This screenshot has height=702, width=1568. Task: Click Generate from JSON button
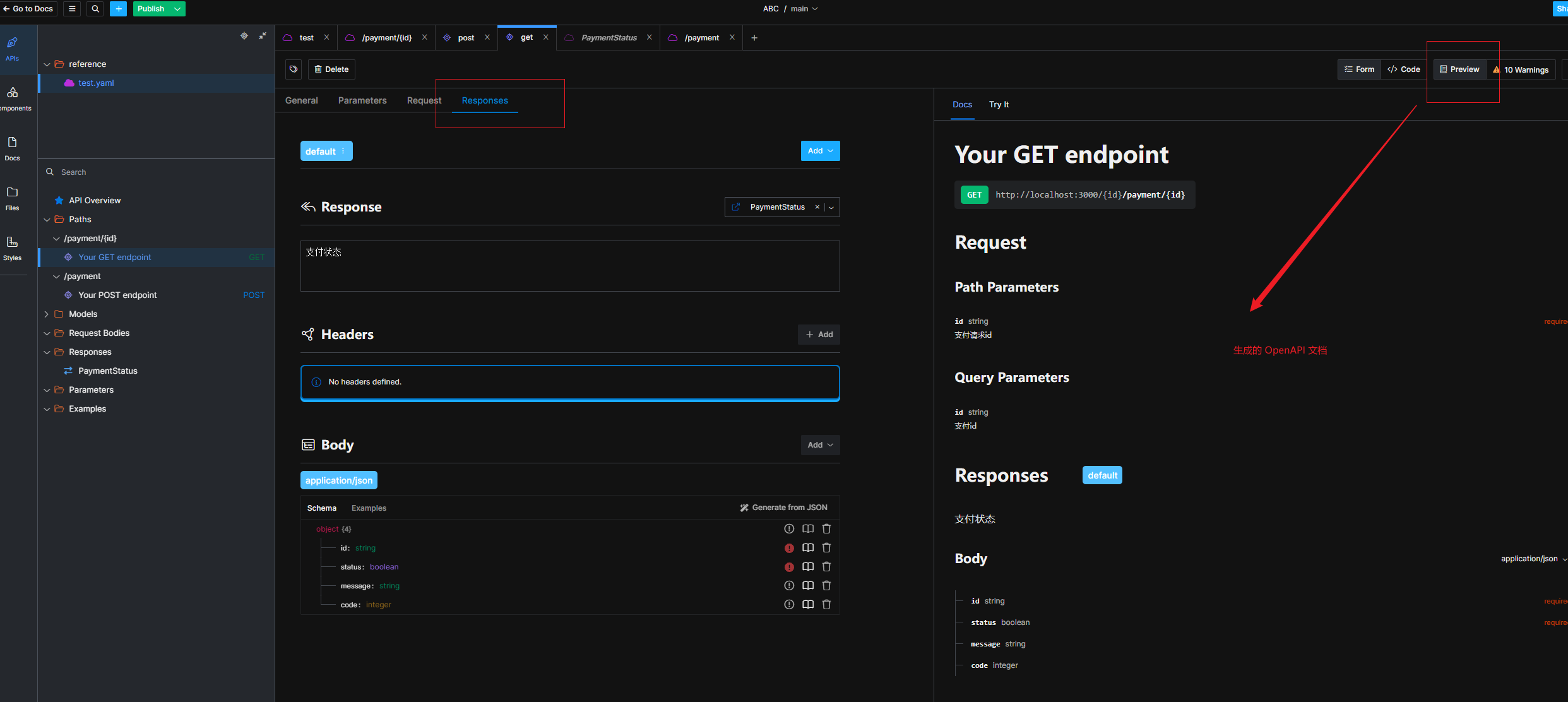[783, 508]
